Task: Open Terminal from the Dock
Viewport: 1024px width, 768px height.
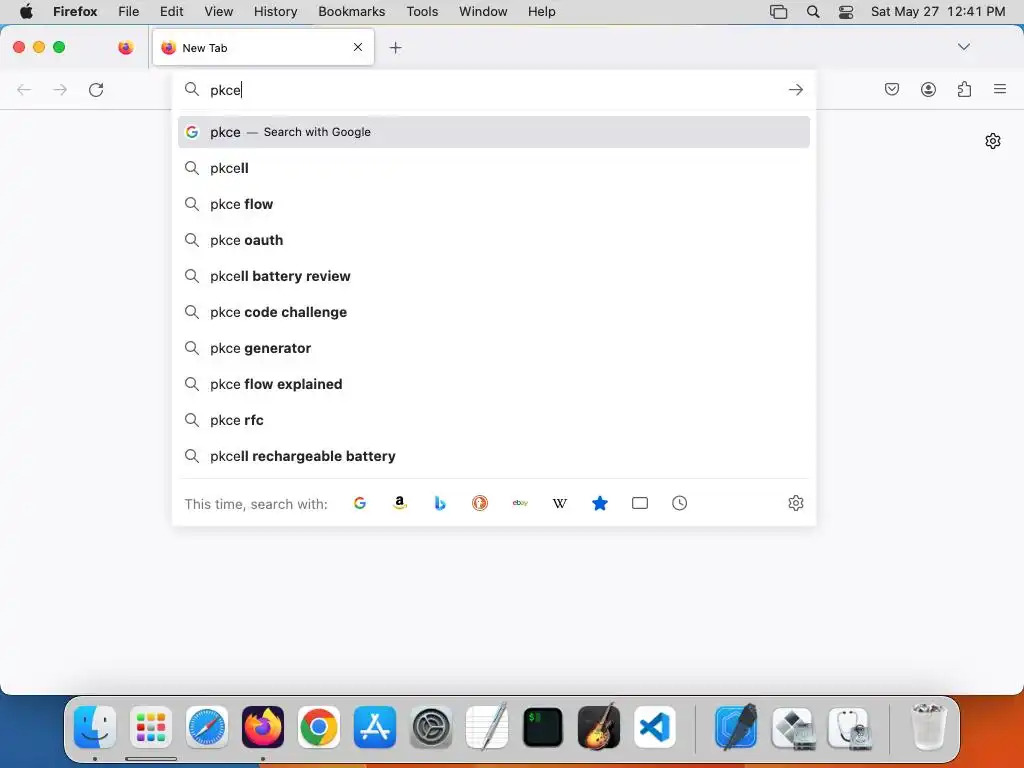Action: click(543, 727)
